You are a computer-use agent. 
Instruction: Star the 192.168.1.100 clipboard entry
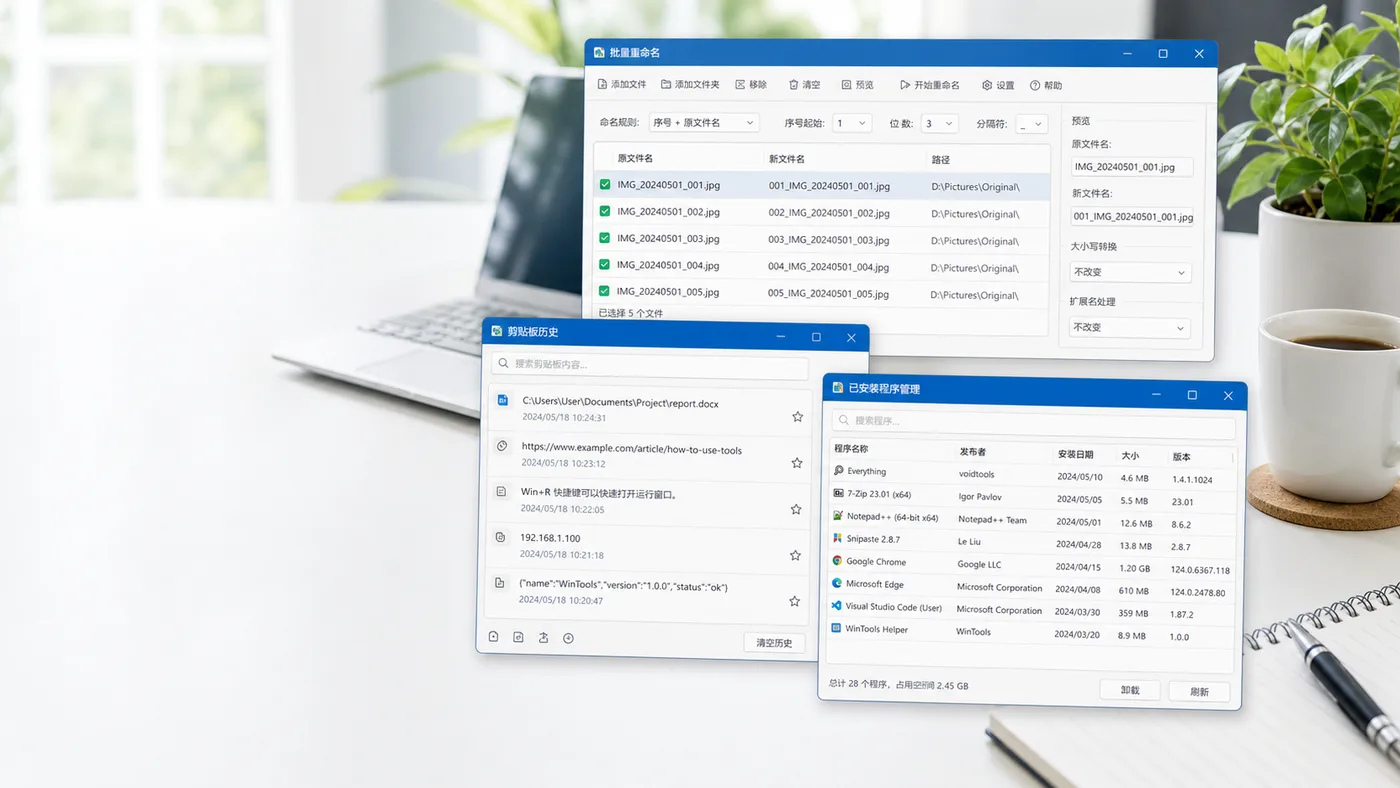[795, 555]
